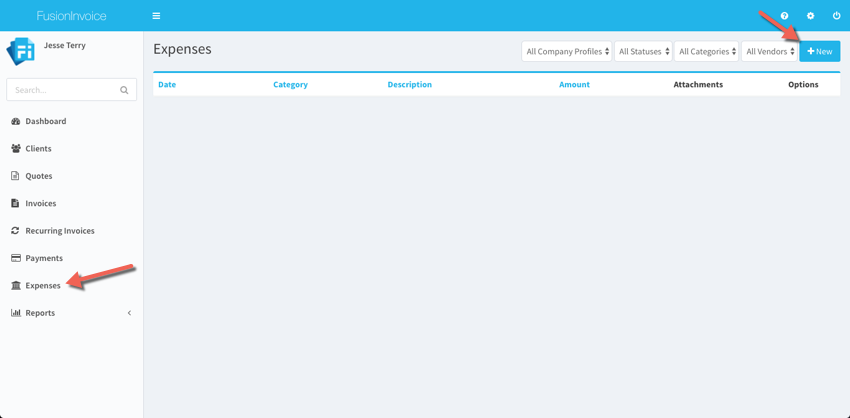Click the power logout icon
Screen dimensions: 850x418
(836, 16)
